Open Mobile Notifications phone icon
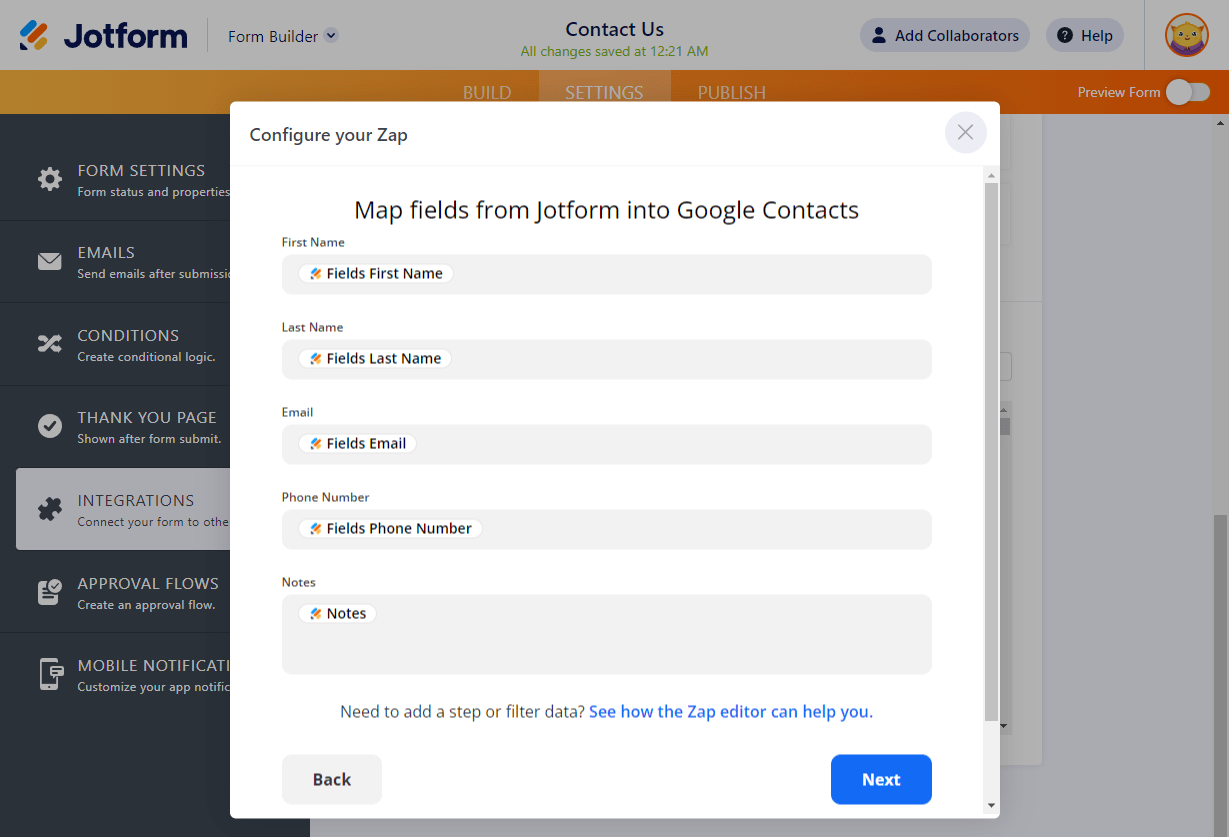 49,674
